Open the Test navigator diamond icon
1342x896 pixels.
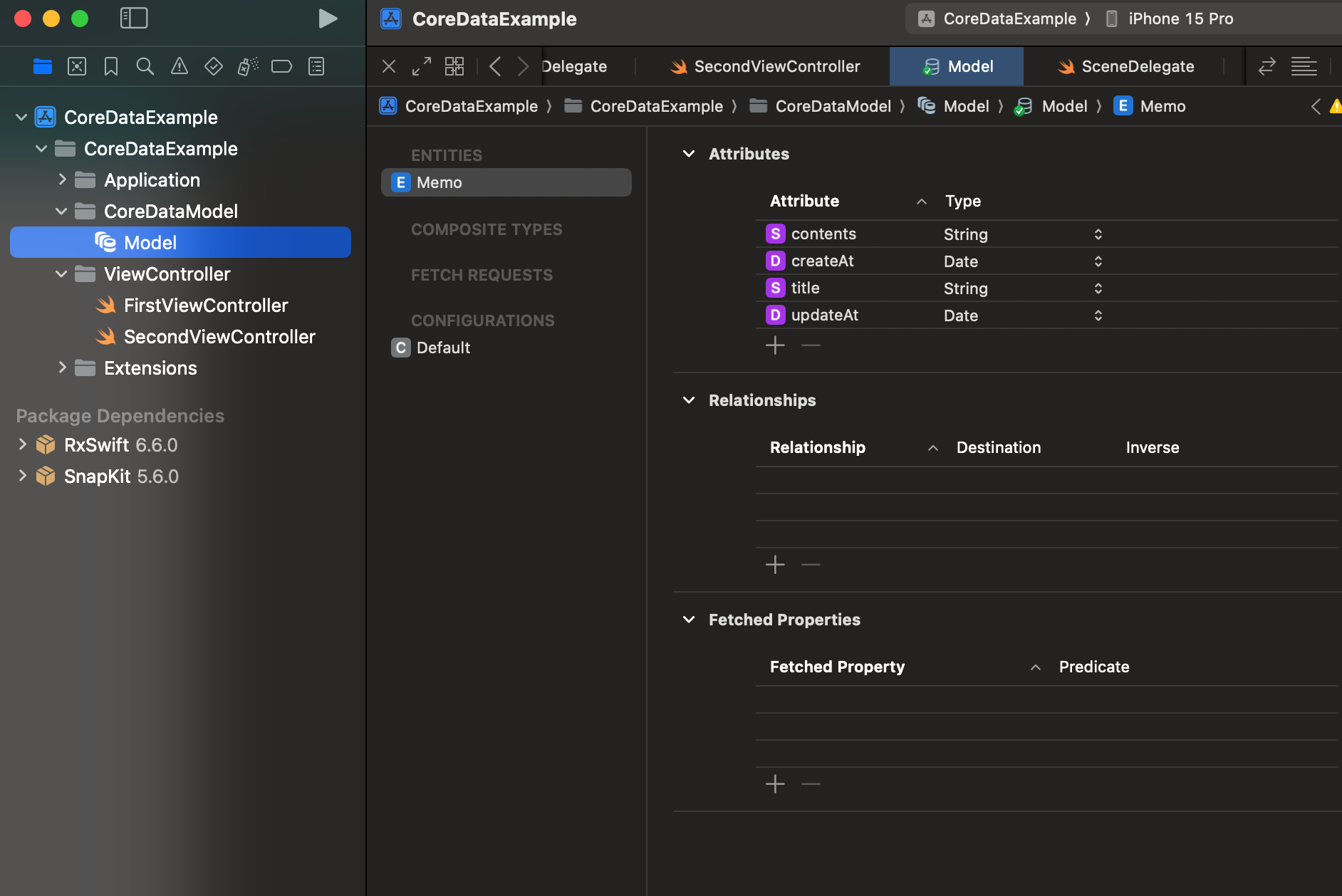click(214, 66)
